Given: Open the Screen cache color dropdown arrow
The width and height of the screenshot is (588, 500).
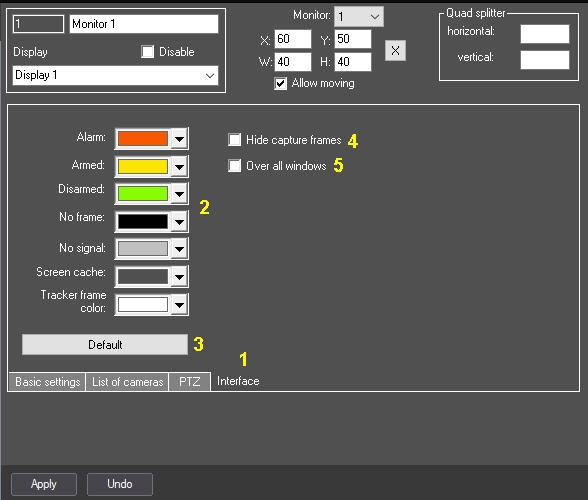Looking at the screenshot, I should click(x=179, y=277).
